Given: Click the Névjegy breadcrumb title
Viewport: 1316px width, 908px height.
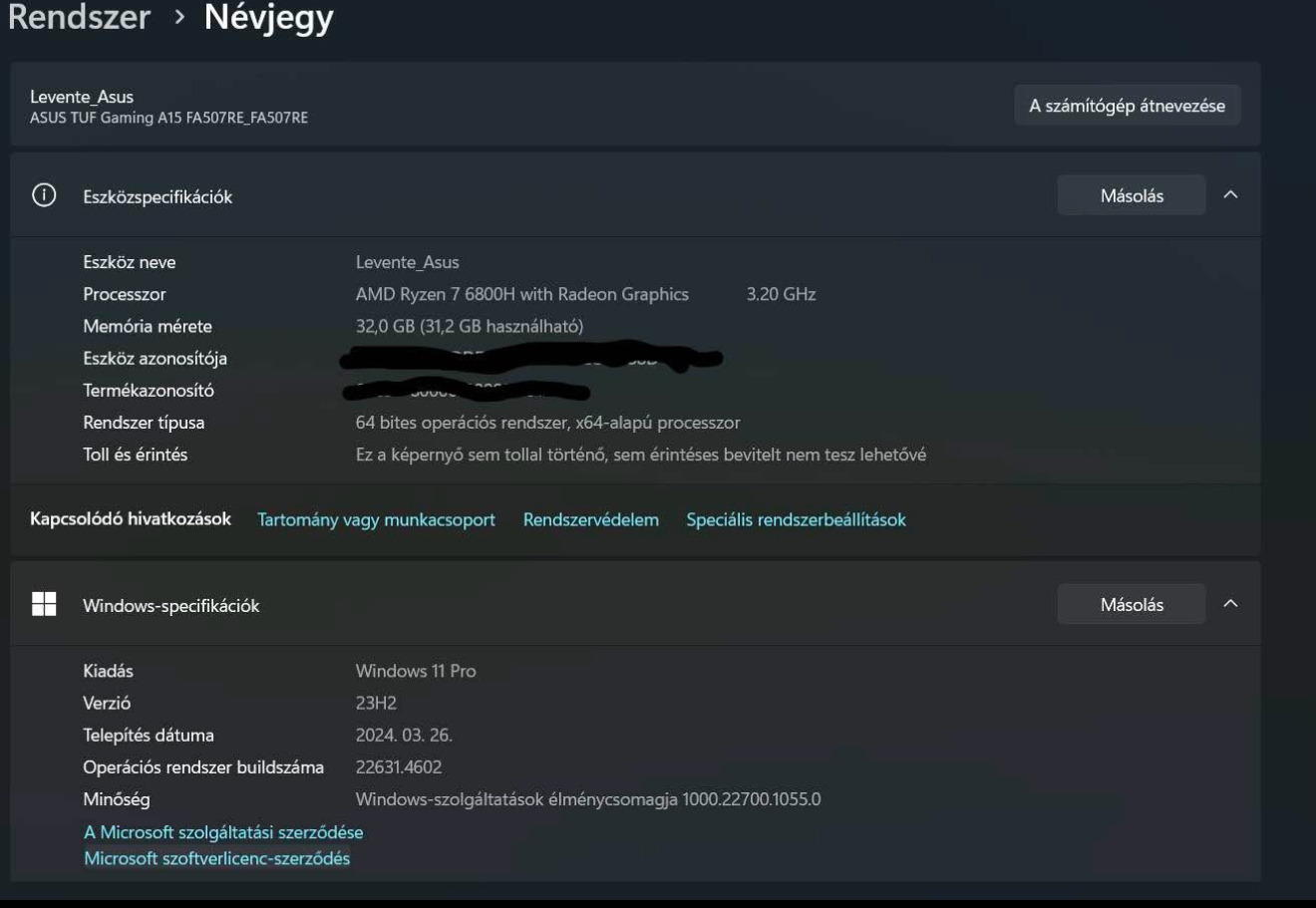Looking at the screenshot, I should (269, 18).
